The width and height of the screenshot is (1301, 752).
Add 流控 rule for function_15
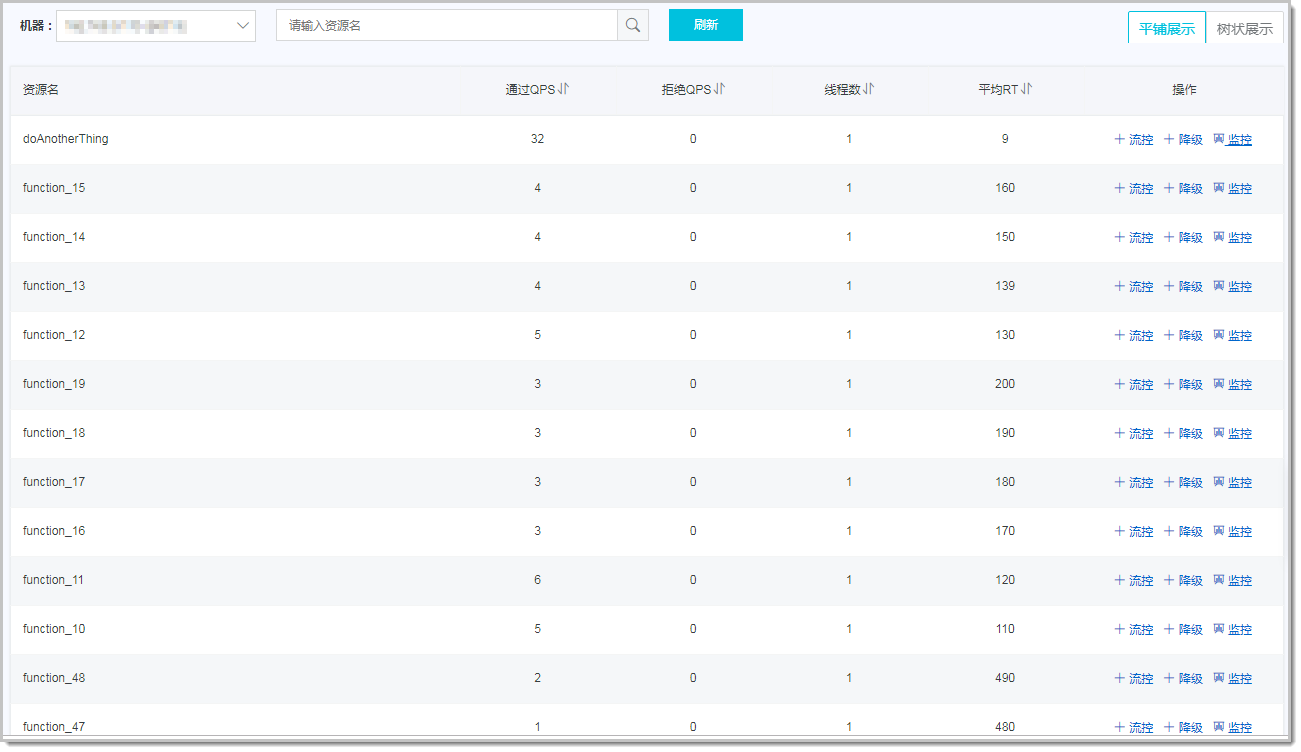click(1134, 189)
